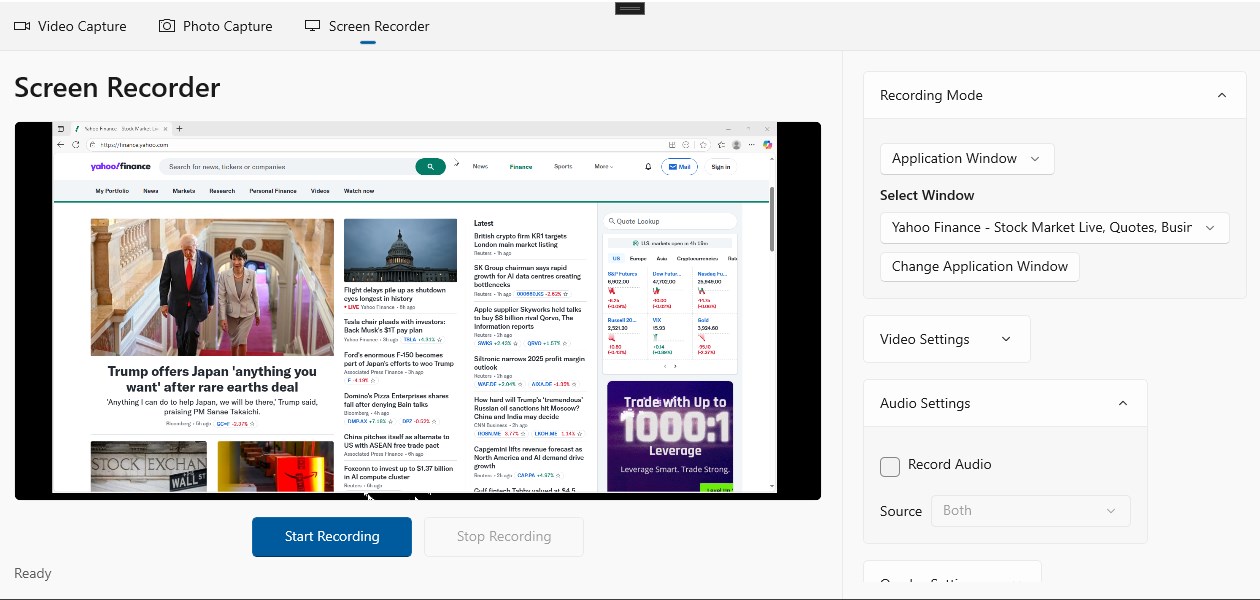Click the browser back arrow in the preview
This screenshot has width=1260, height=600.
[x=60, y=143]
